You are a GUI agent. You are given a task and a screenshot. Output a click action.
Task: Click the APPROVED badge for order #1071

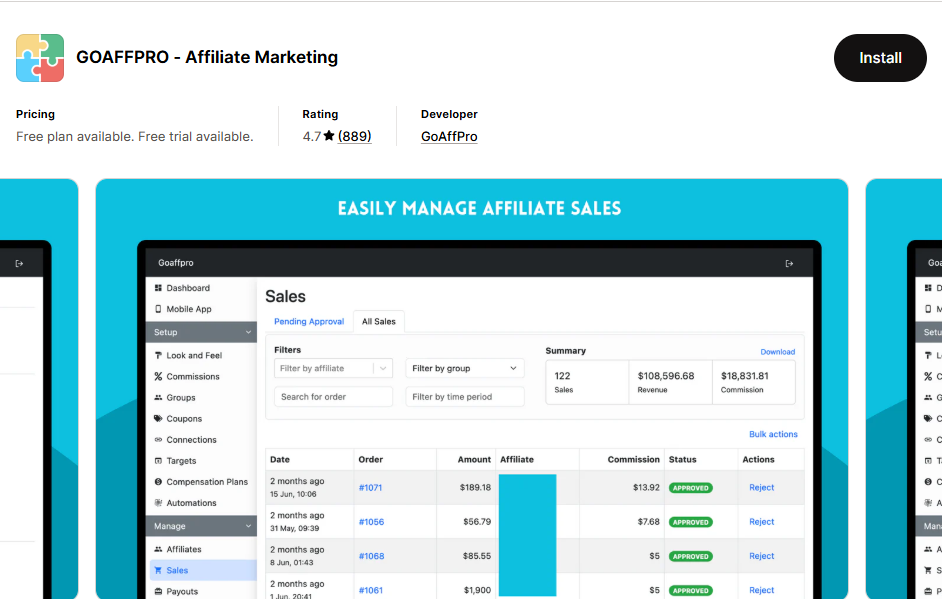(x=690, y=488)
